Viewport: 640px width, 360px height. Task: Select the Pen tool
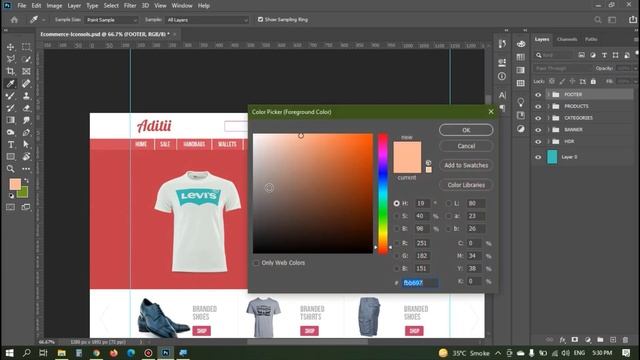tap(26, 133)
